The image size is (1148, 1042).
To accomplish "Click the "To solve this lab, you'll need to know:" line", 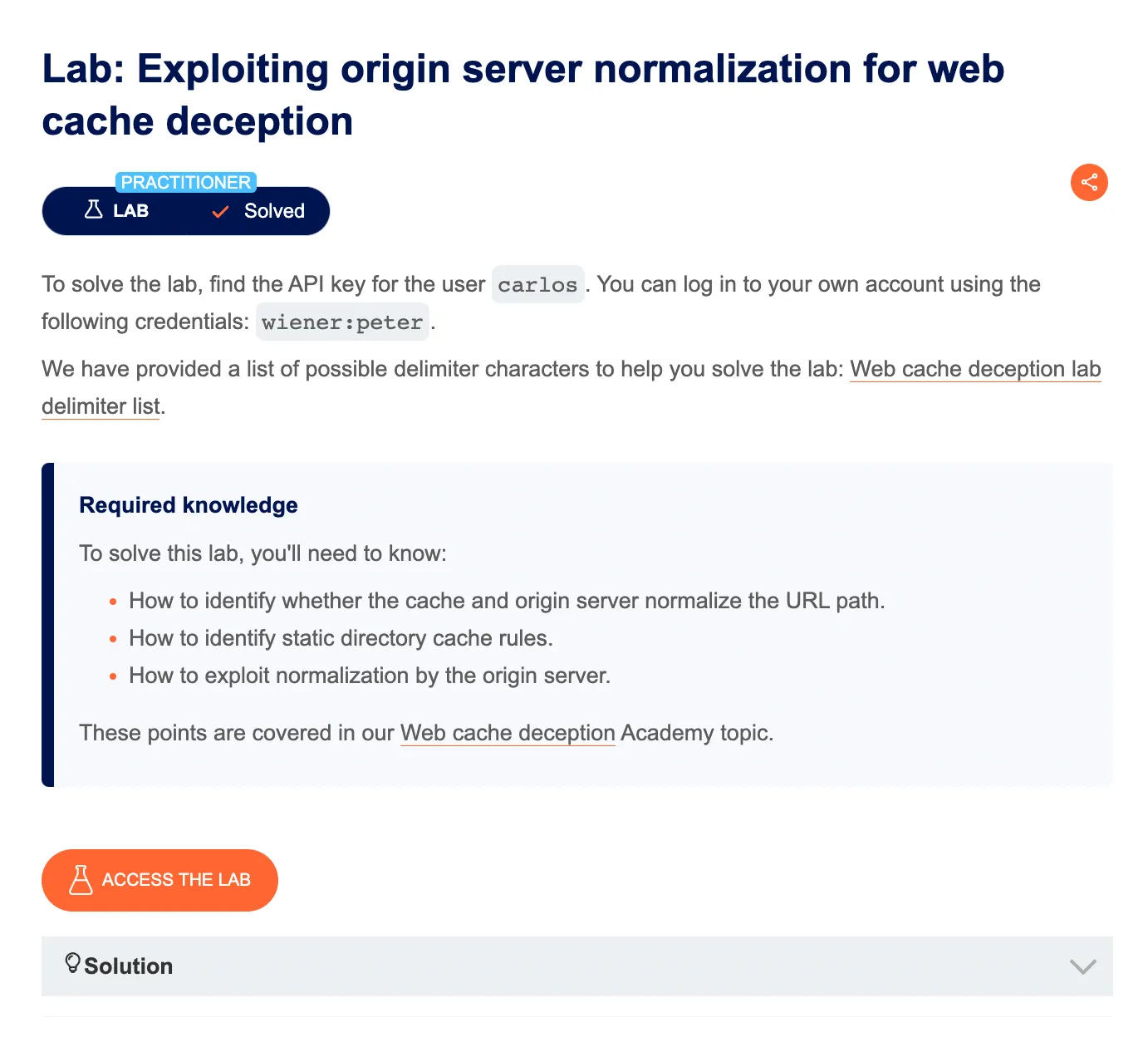I will coord(262,553).
